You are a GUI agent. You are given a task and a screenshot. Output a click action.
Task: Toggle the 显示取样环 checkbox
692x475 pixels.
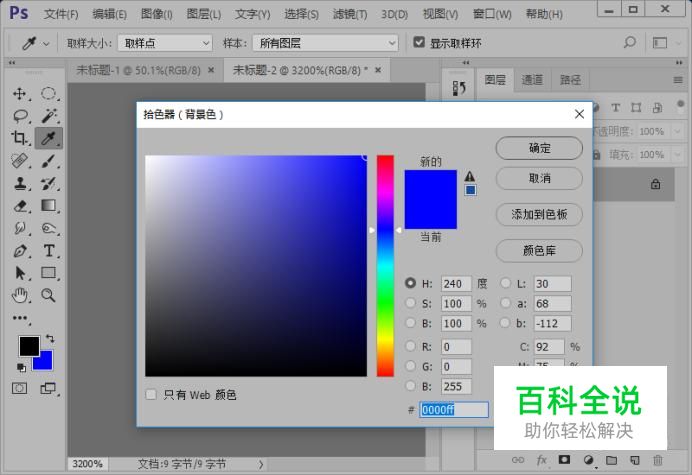point(419,42)
